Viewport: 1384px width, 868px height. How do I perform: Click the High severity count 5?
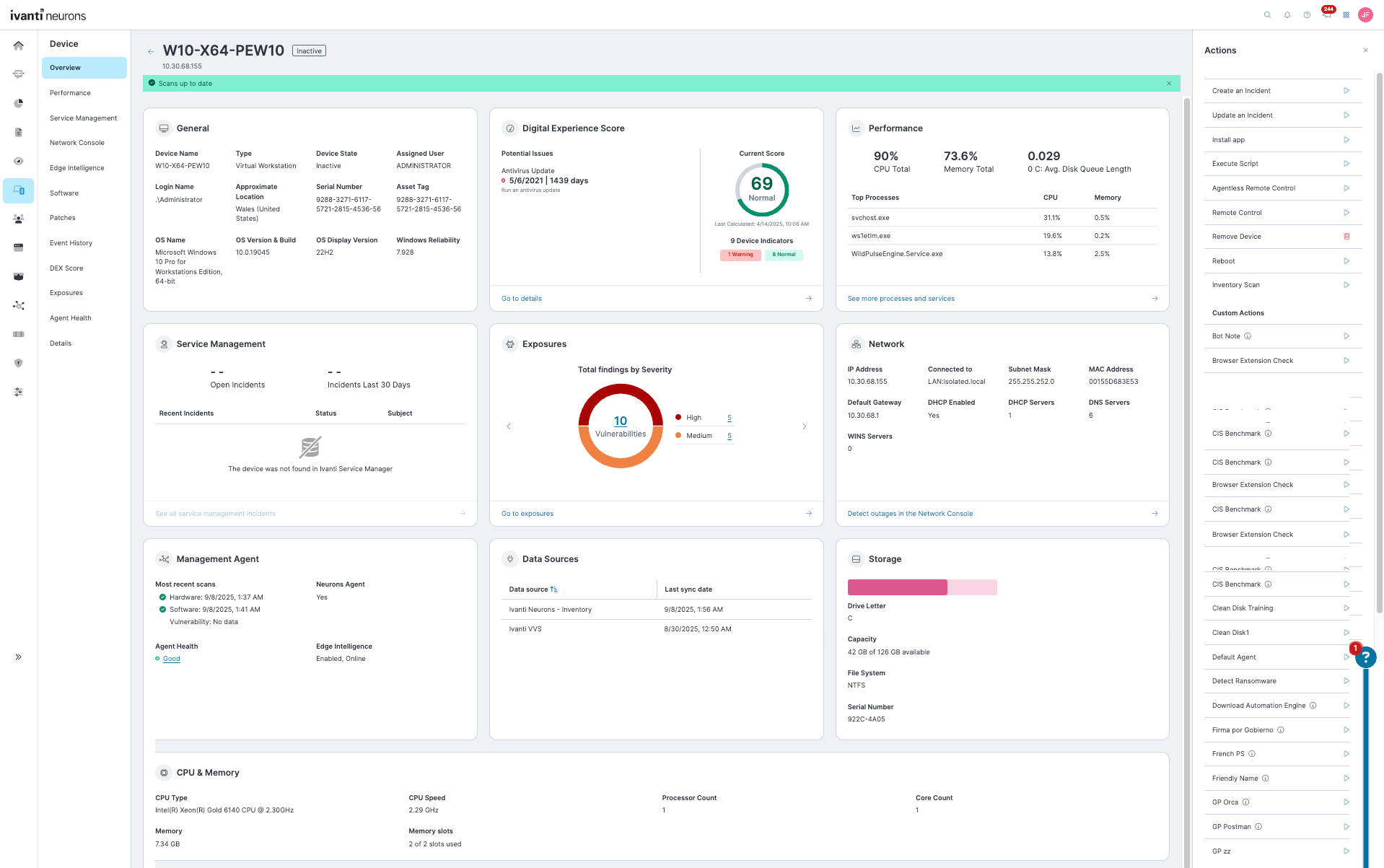click(x=730, y=418)
